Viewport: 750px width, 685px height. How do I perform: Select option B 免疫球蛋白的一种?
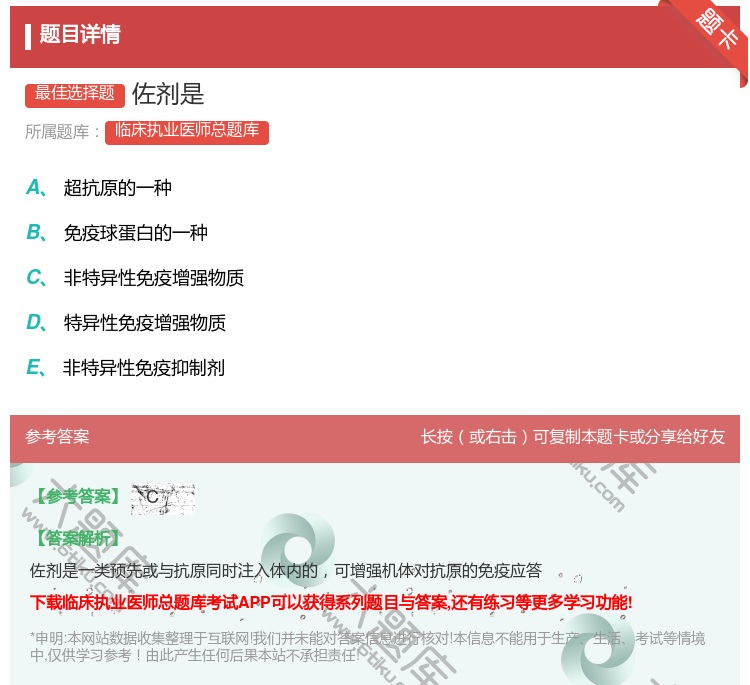point(117,232)
